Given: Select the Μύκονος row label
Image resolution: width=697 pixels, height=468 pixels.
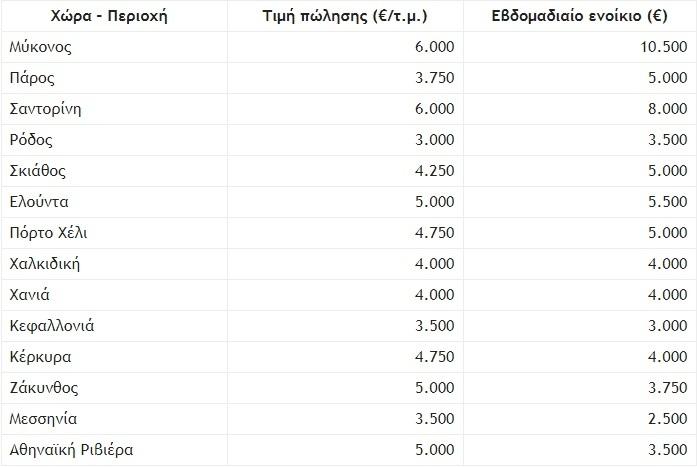Looking at the screenshot, I should tap(39, 47).
